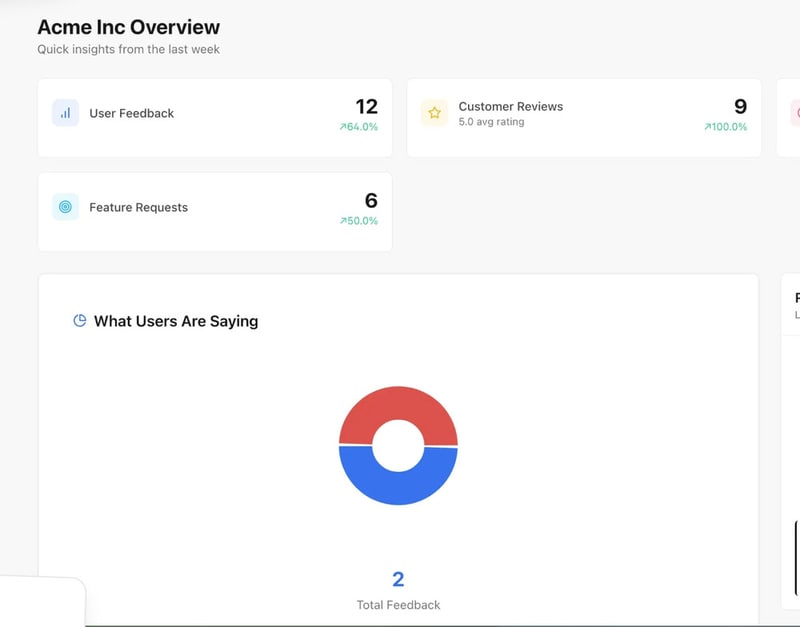Click the 5.0 avg rating text
This screenshot has width=800, height=627.
(x=491, y=122)
